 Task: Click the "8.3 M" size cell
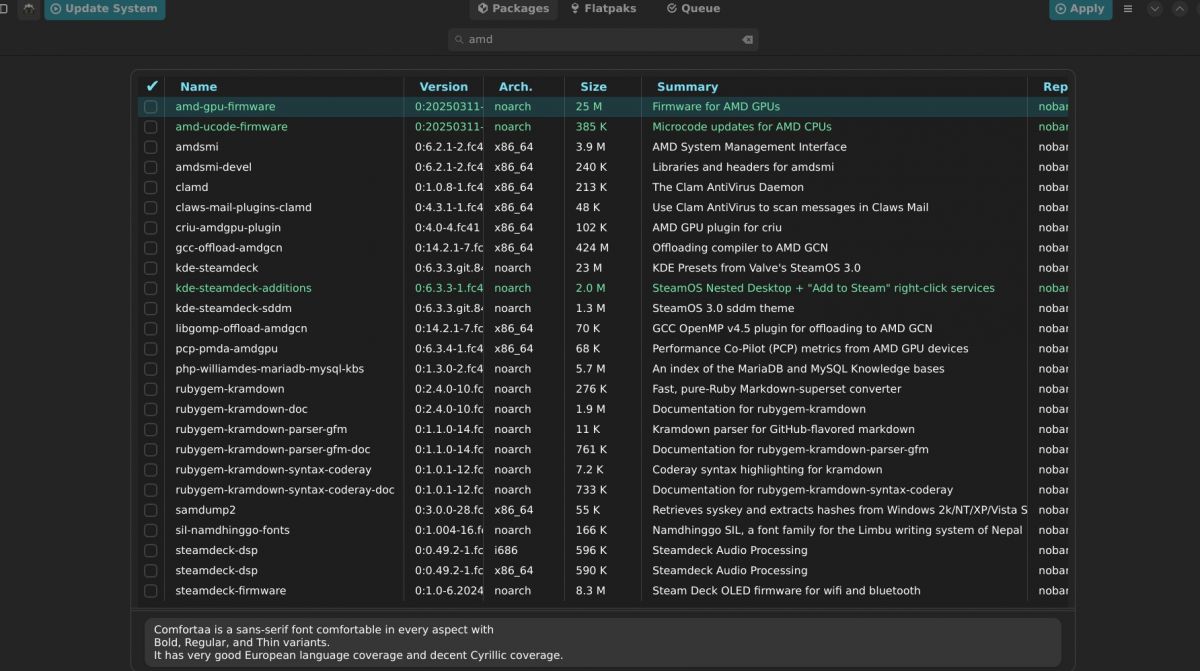pyautogui.click(x=590, y=591)
